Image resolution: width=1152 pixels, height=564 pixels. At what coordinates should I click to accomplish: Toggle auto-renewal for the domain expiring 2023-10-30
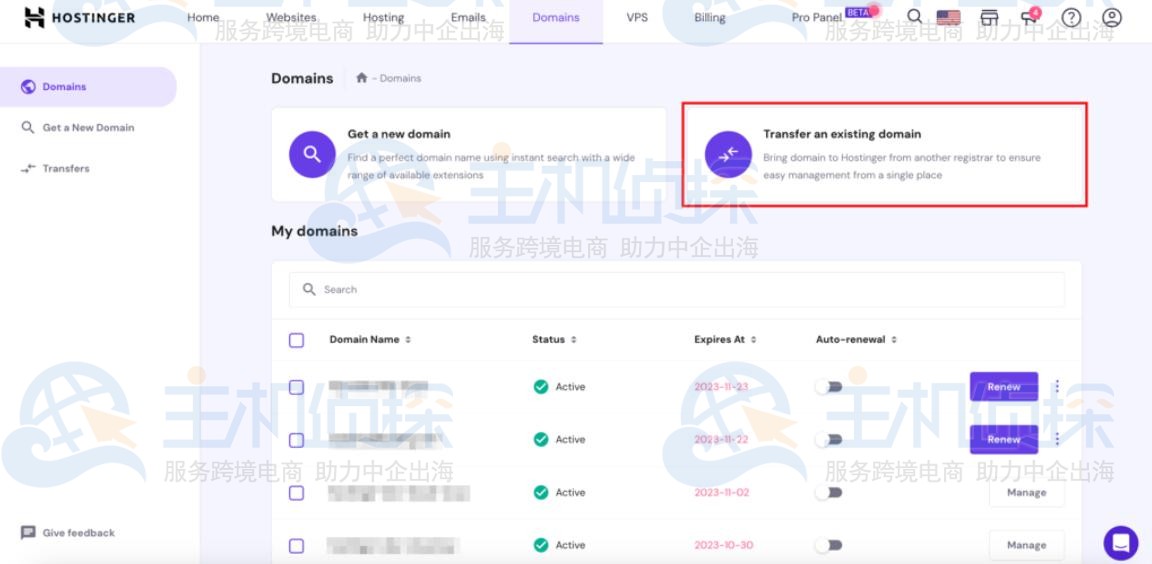click(829, 545)
